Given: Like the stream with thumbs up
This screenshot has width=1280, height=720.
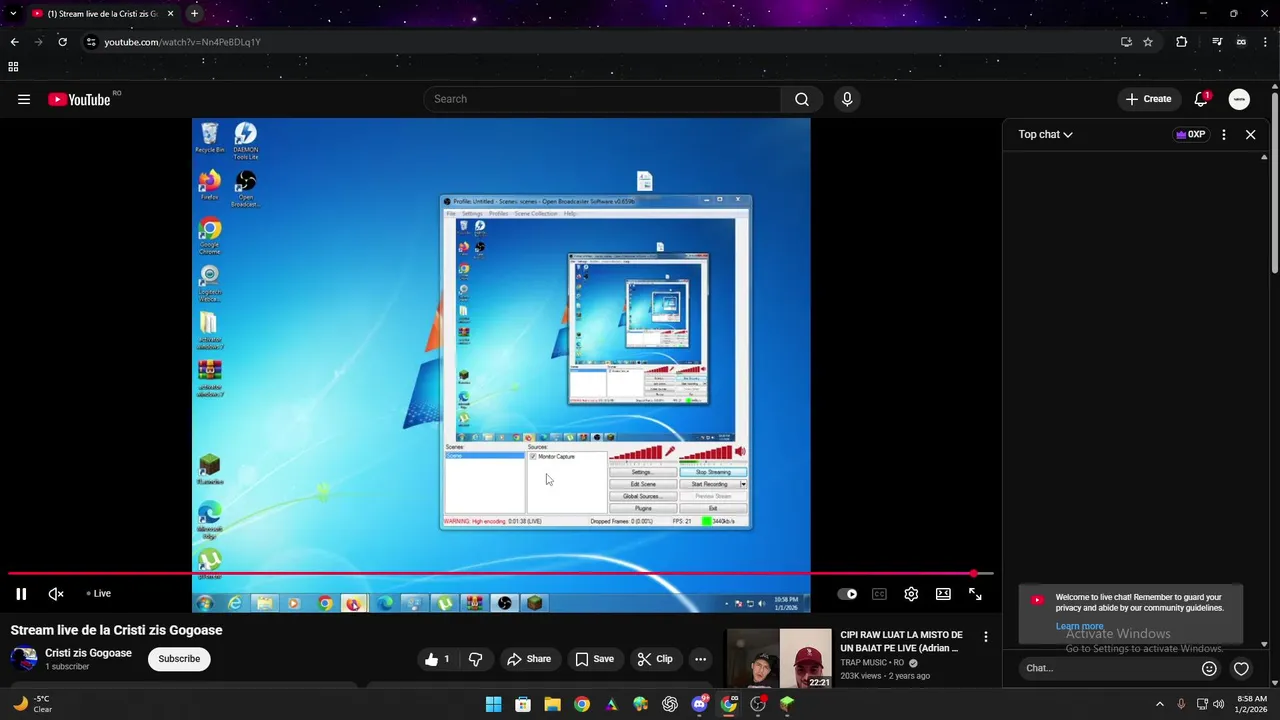Looking at the screenshot, I should pyautogui.click(x=437, y=659).
